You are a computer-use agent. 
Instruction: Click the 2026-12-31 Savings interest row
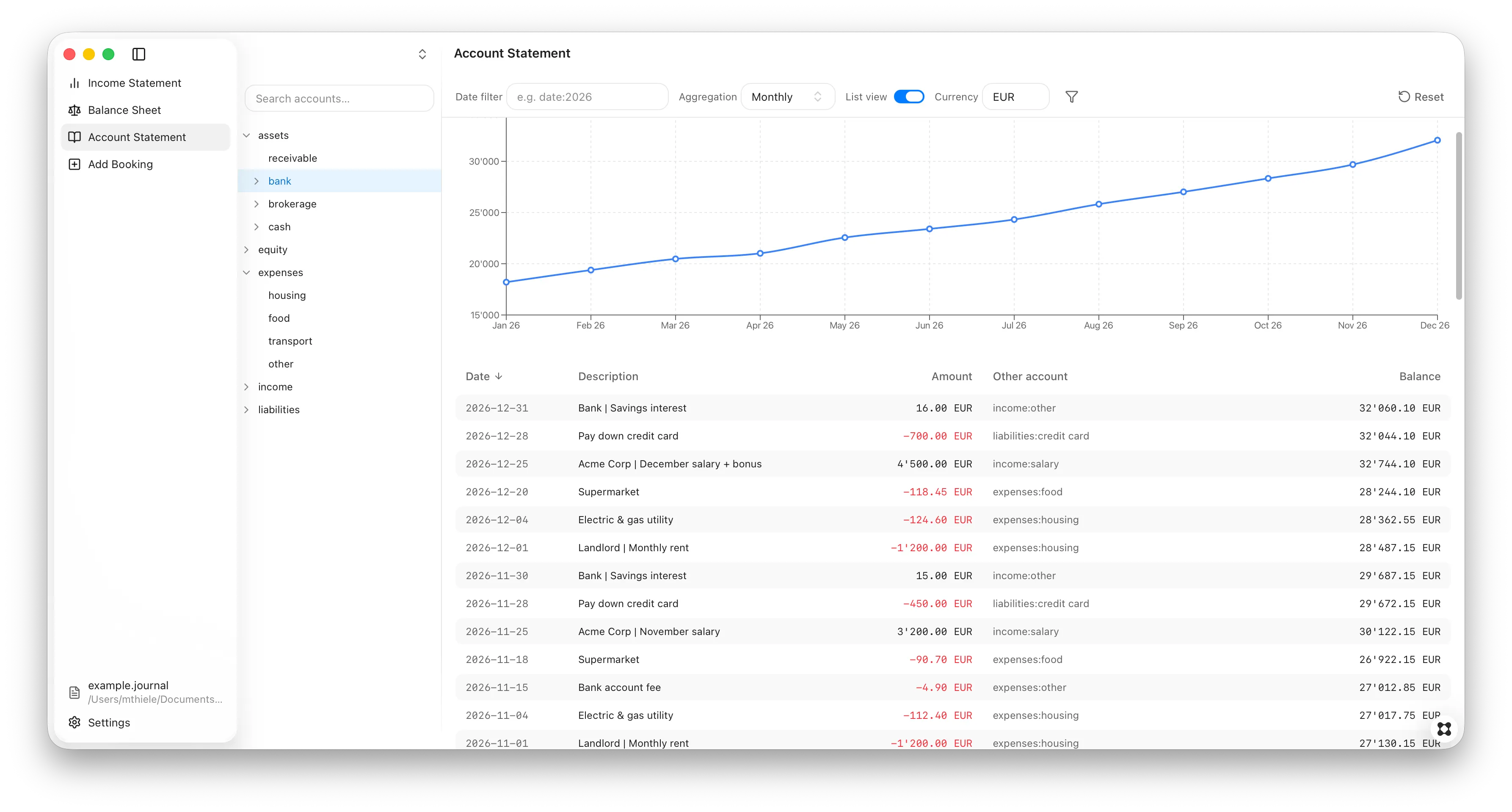[953, 407]
